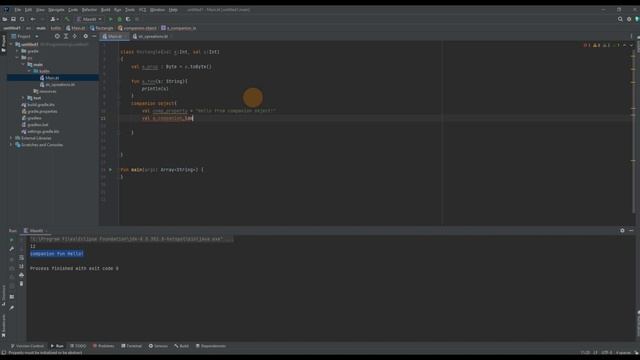This screenshot has height=360, width=640.
Task: Click the Run with Coverage icon
Action: coord(128,19)
